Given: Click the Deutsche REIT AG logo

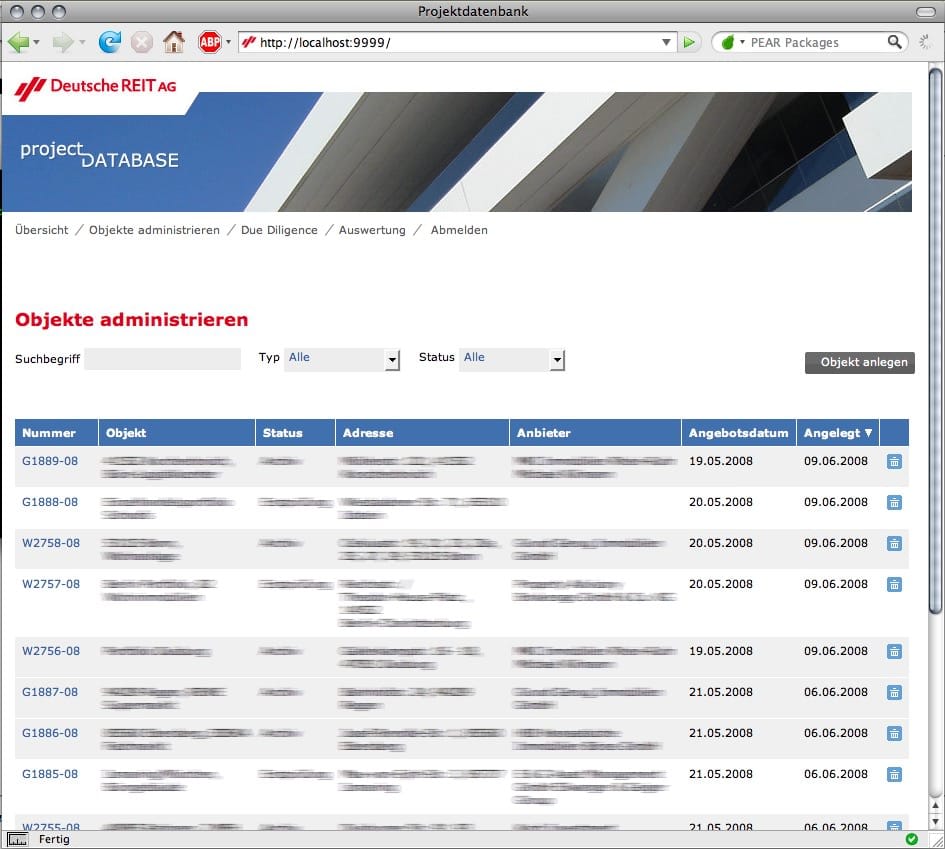Looking at the screenshot, I should [96, 88].
